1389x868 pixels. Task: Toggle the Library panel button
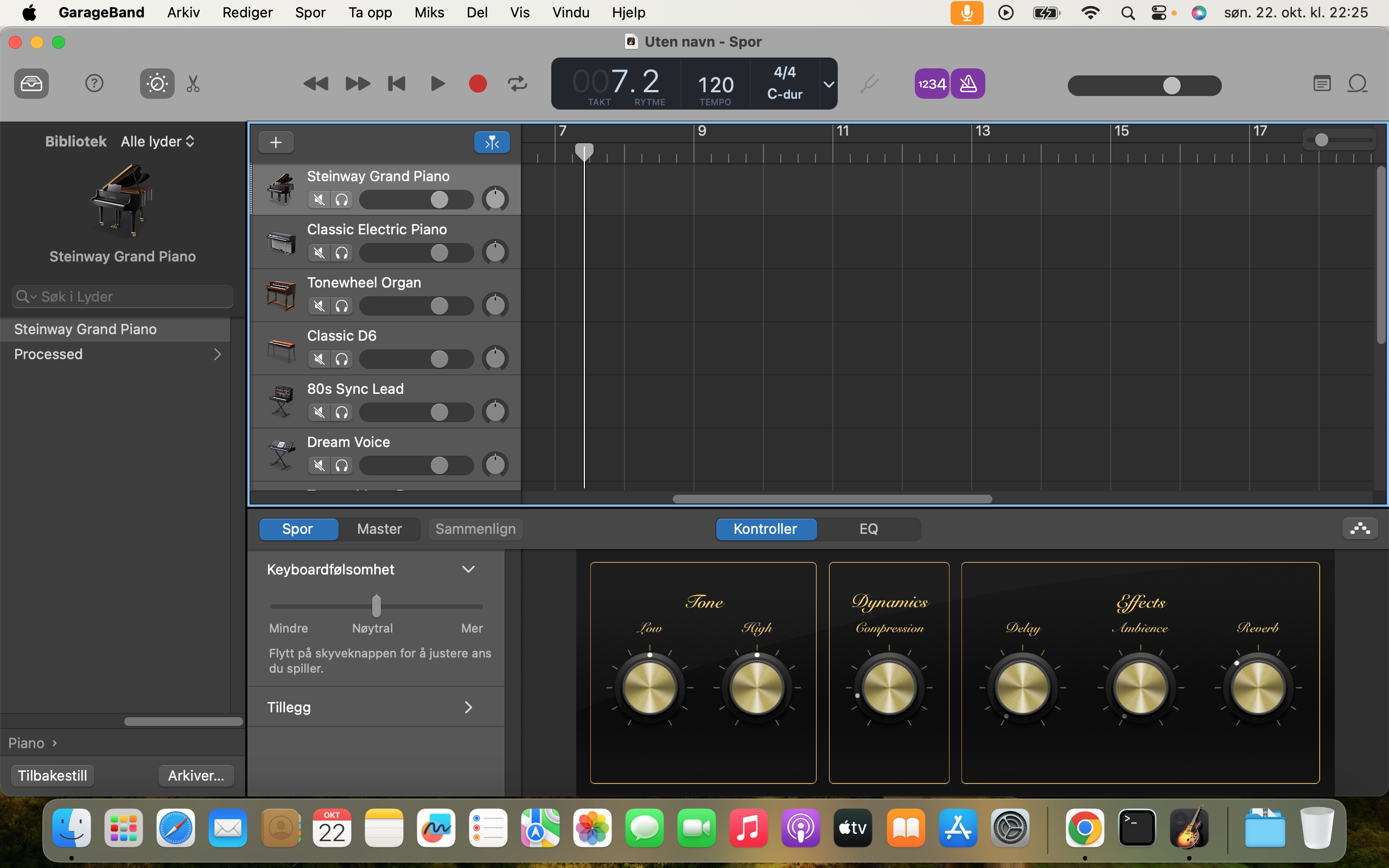click(x=31, y=84)
